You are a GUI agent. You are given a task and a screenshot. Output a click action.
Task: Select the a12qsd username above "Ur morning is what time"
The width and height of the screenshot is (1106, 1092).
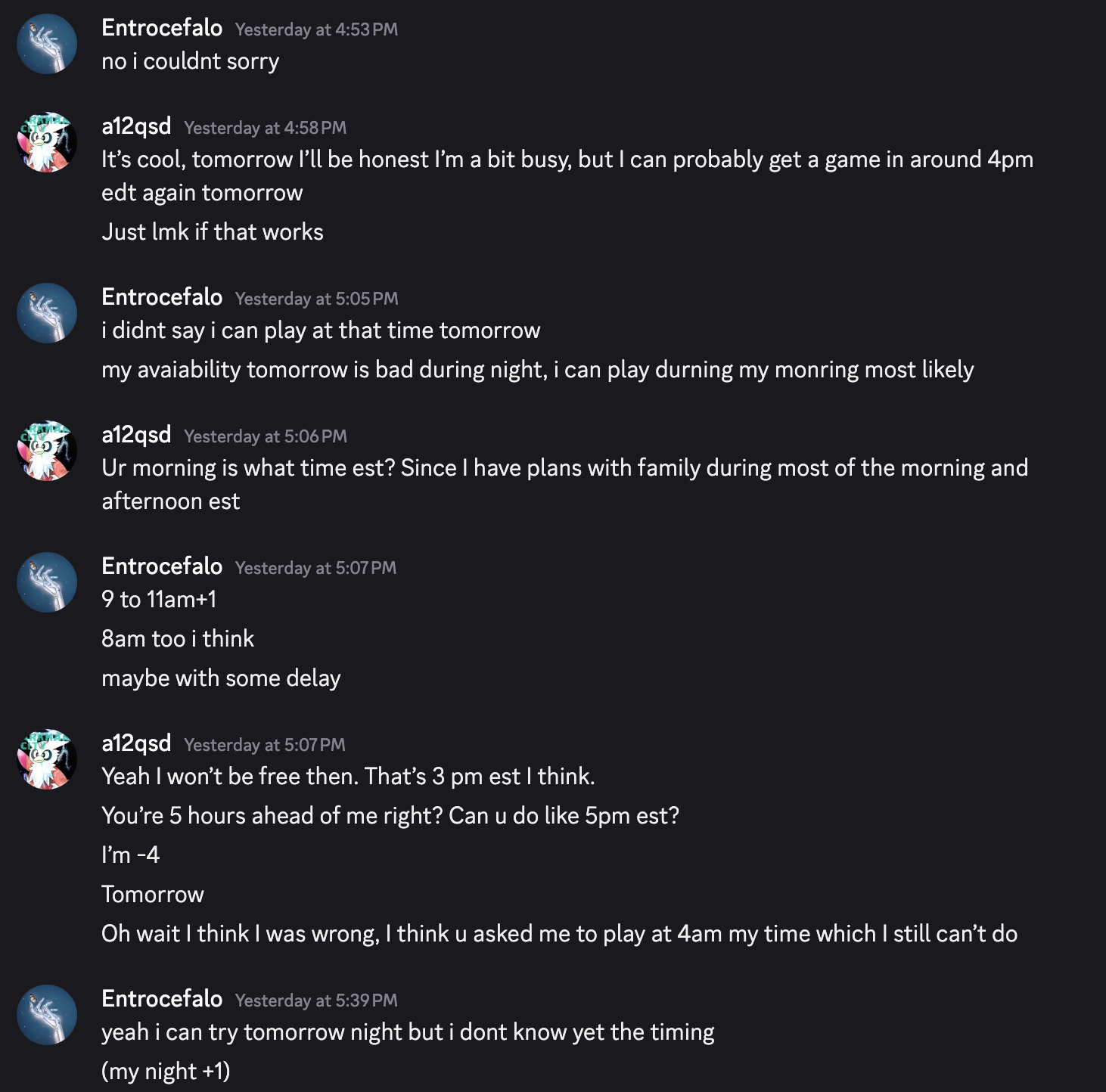coord(136,435)
